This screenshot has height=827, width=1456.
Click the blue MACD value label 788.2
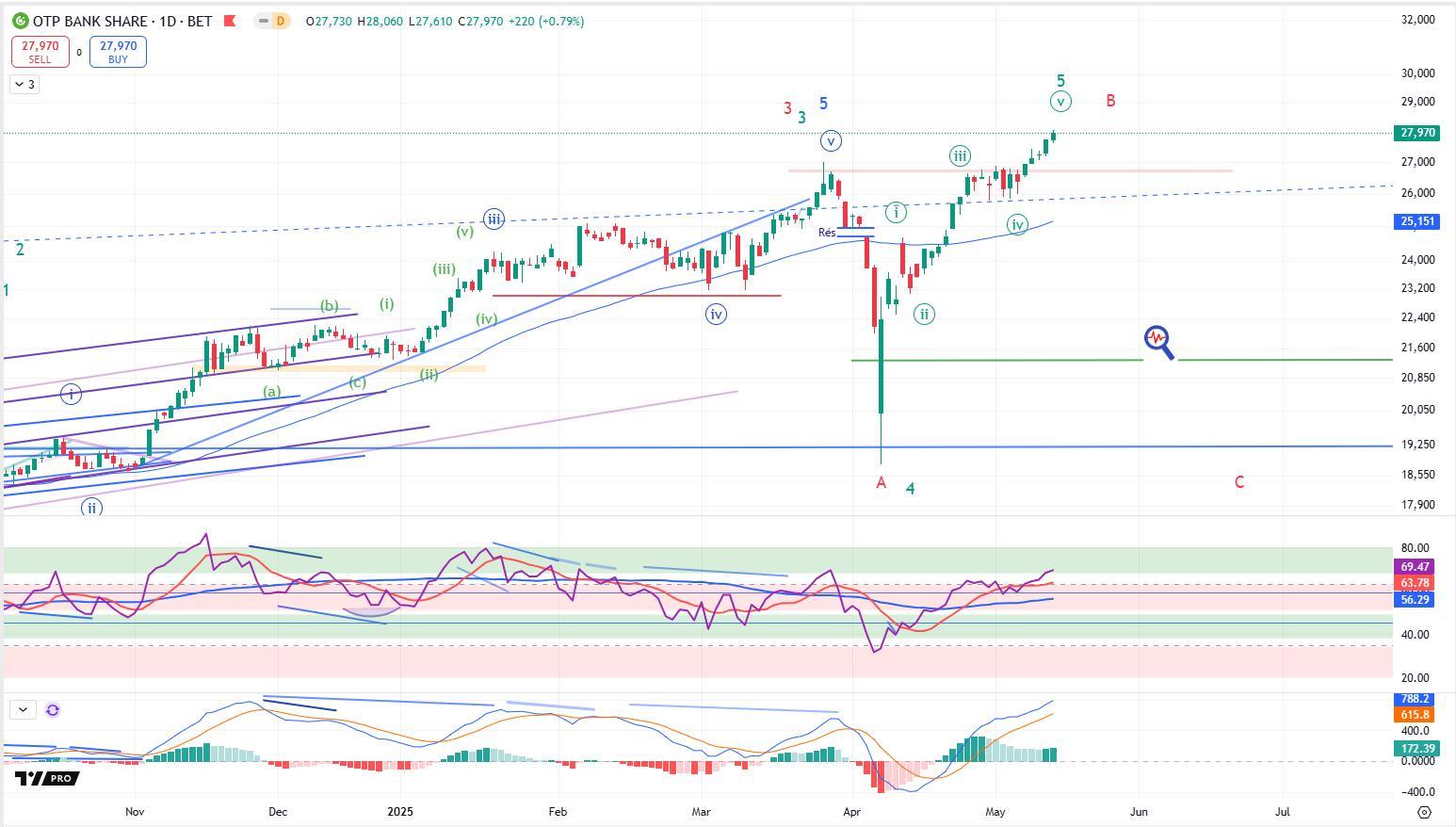(x=1415, y=699)
